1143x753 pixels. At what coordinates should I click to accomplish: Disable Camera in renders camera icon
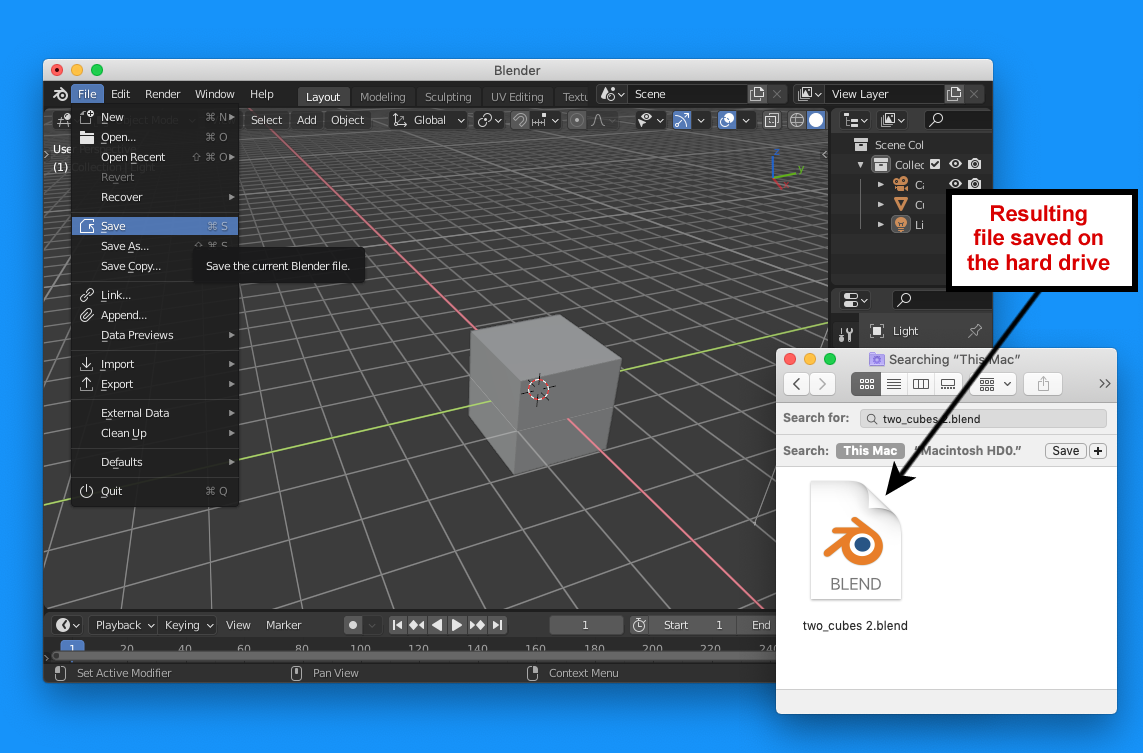[x=975, y=184]
